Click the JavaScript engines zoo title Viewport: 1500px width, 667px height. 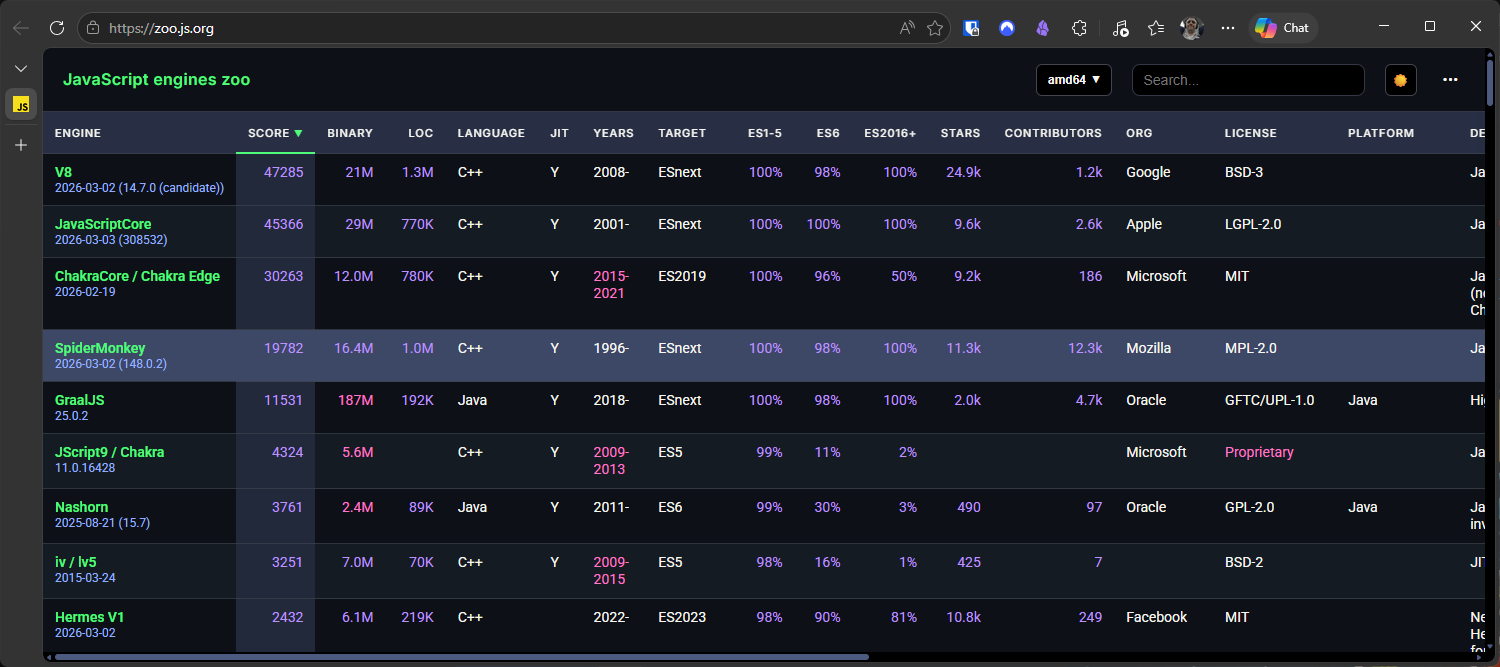coord(157,80)
